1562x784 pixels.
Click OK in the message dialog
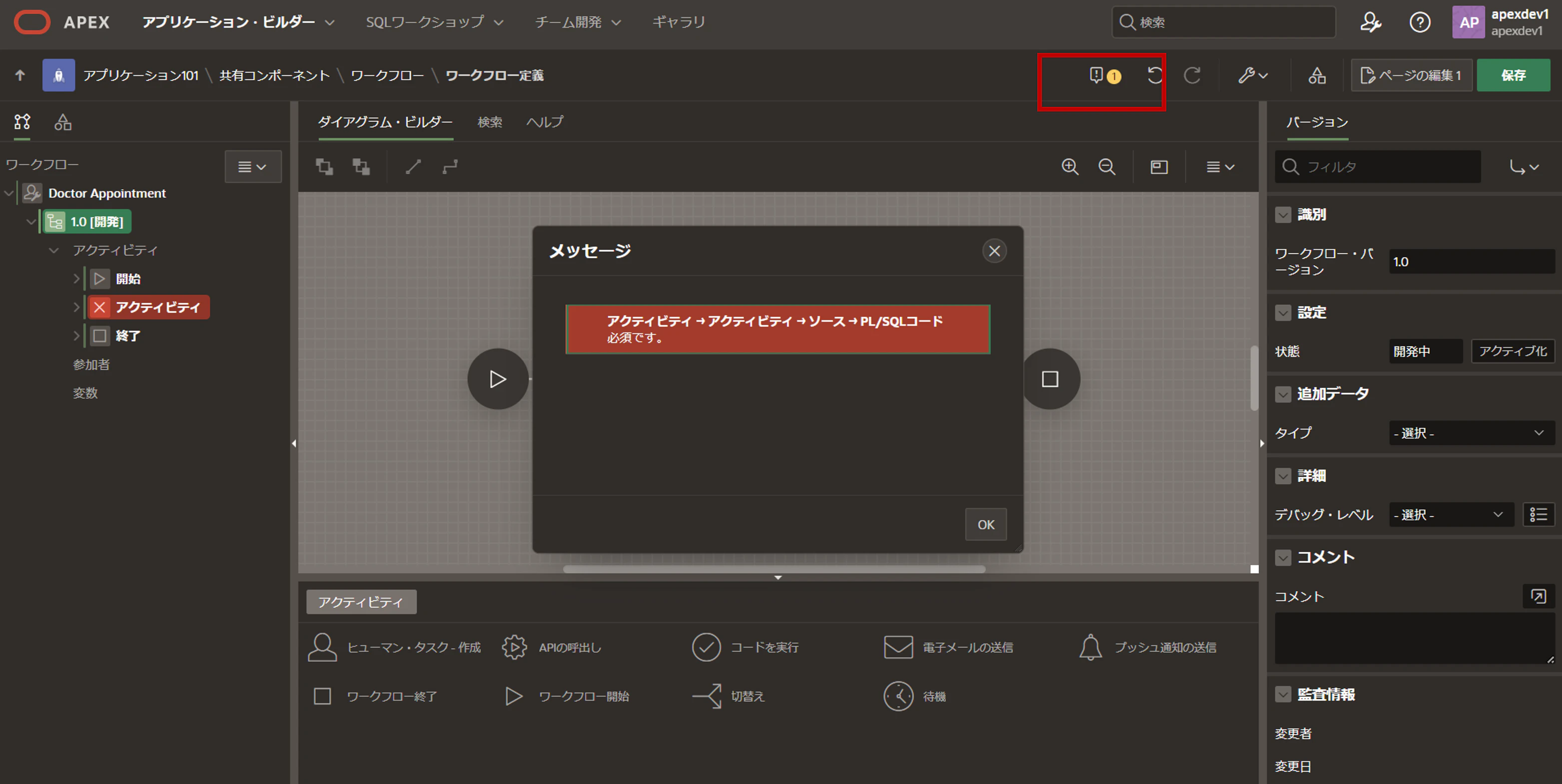click(x=985, y=525)
